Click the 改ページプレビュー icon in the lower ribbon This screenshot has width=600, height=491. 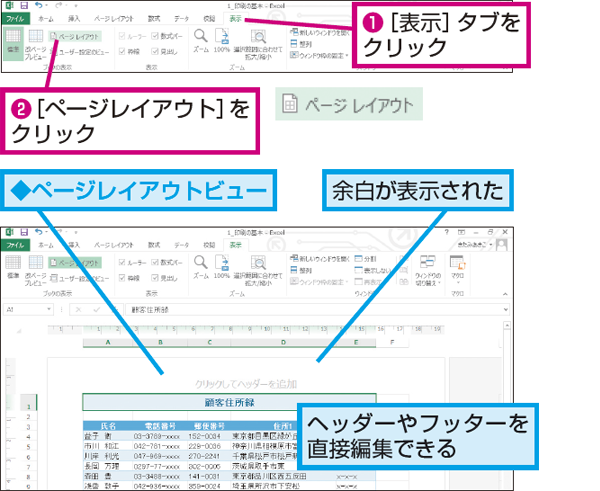pyautogui.click(x=38, y=268)
